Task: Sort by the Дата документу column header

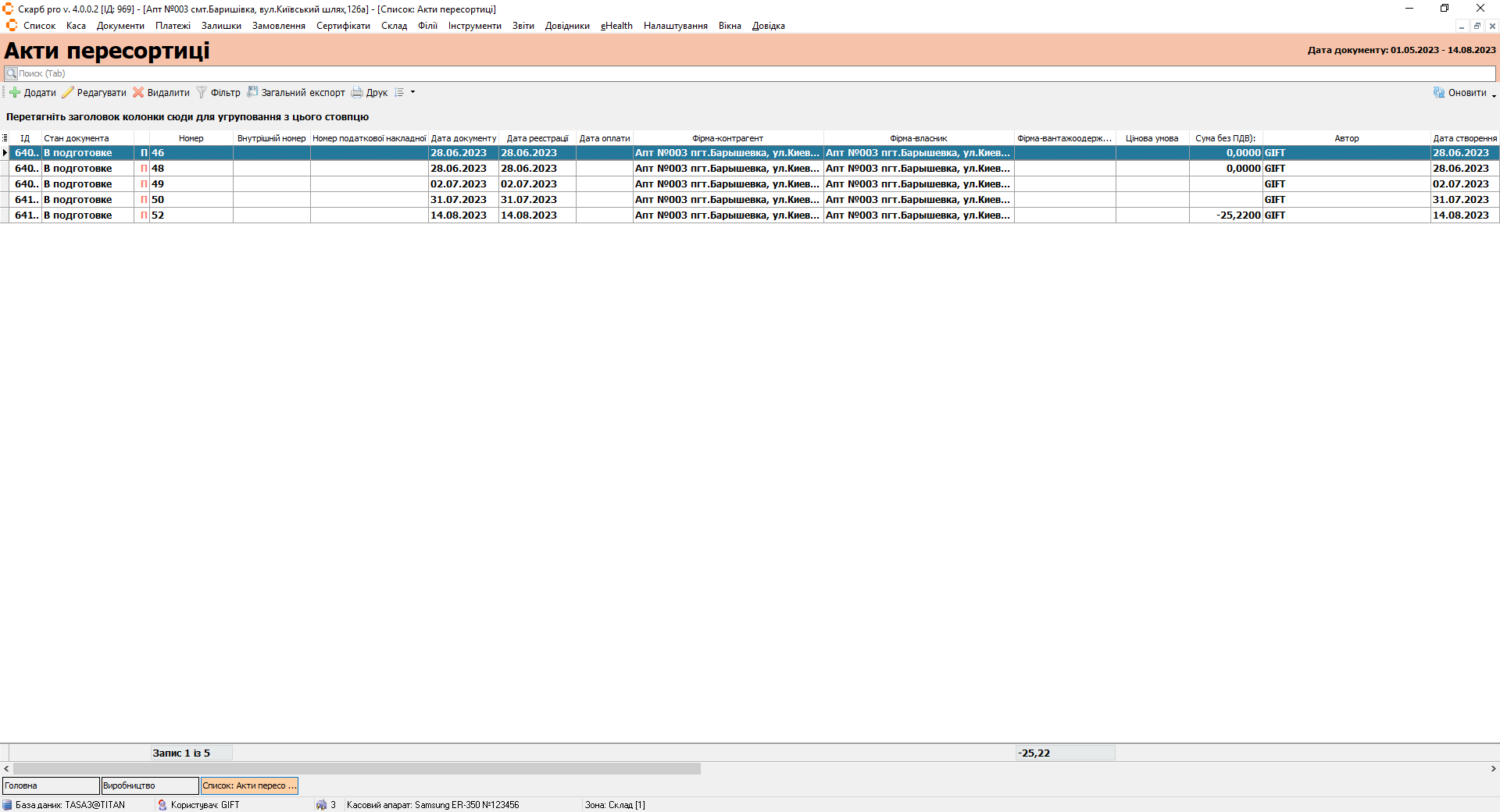Action: (x=463, y=138)
